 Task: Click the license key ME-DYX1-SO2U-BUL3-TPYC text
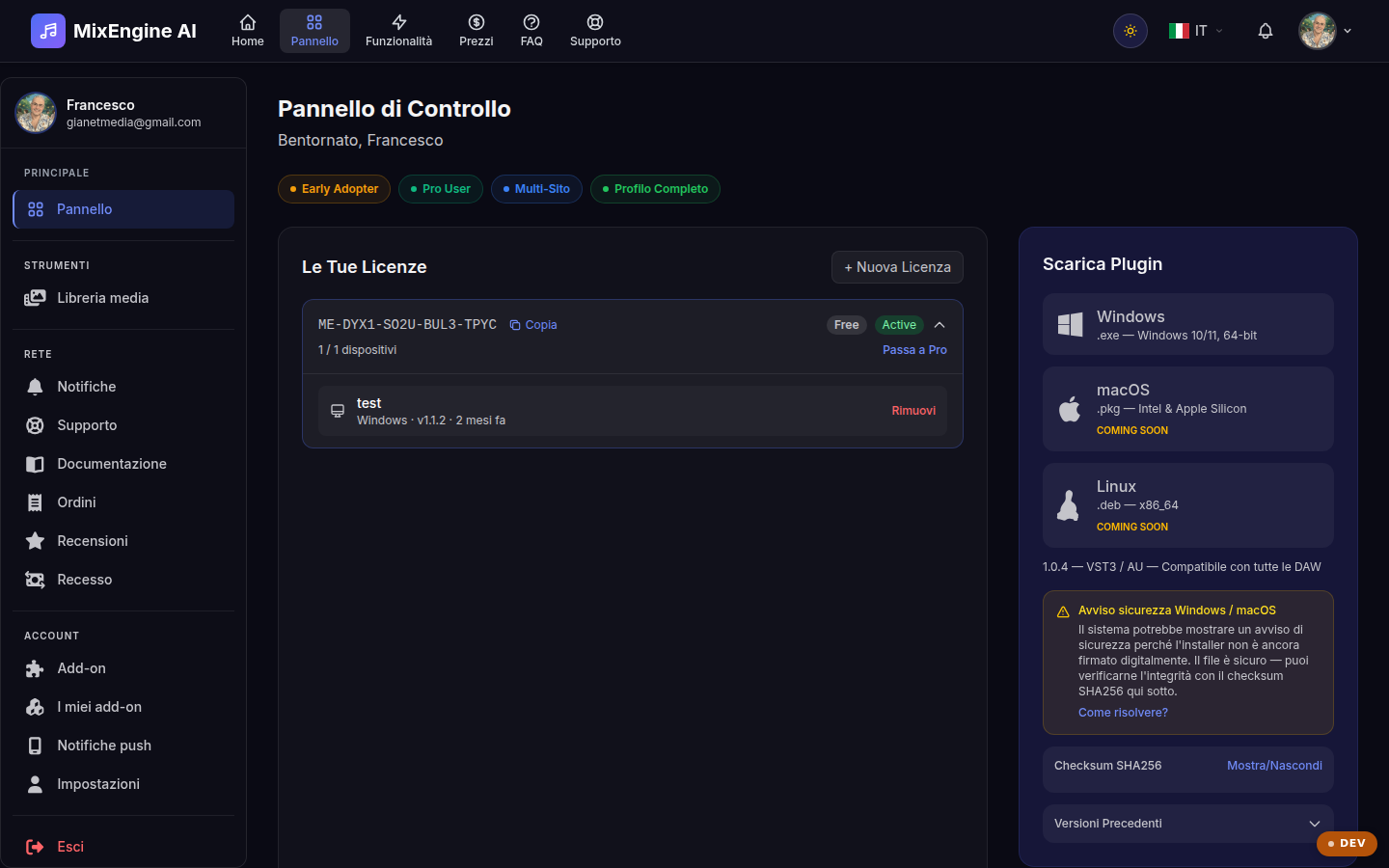[x=407, y=325]
